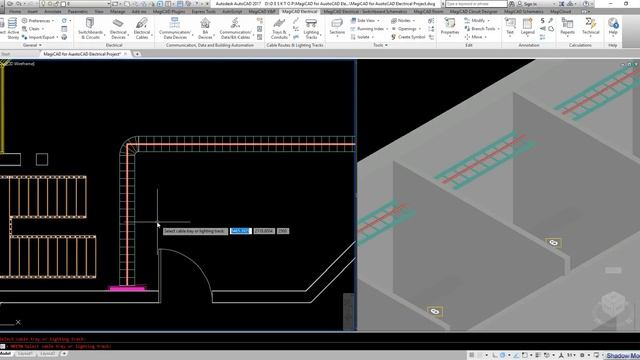Open the Reports tool
The width and height of the screenshot is (640, 360).
(x=567, y=27)
